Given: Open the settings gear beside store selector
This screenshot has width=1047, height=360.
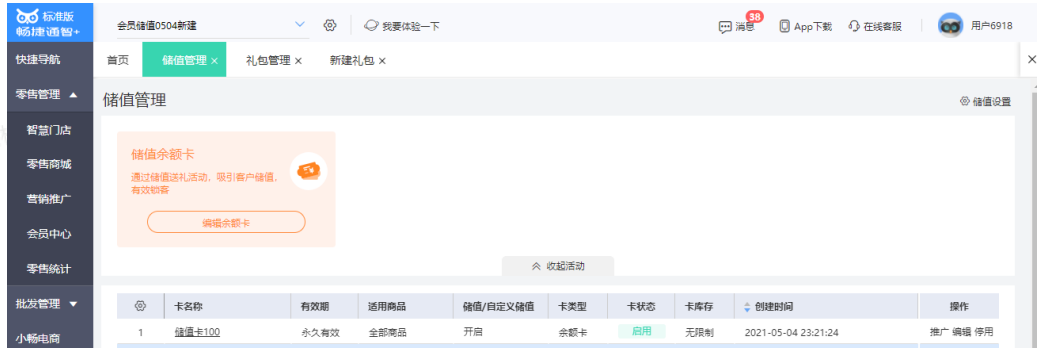Looking at the screenshot, I should pos(329,25).
